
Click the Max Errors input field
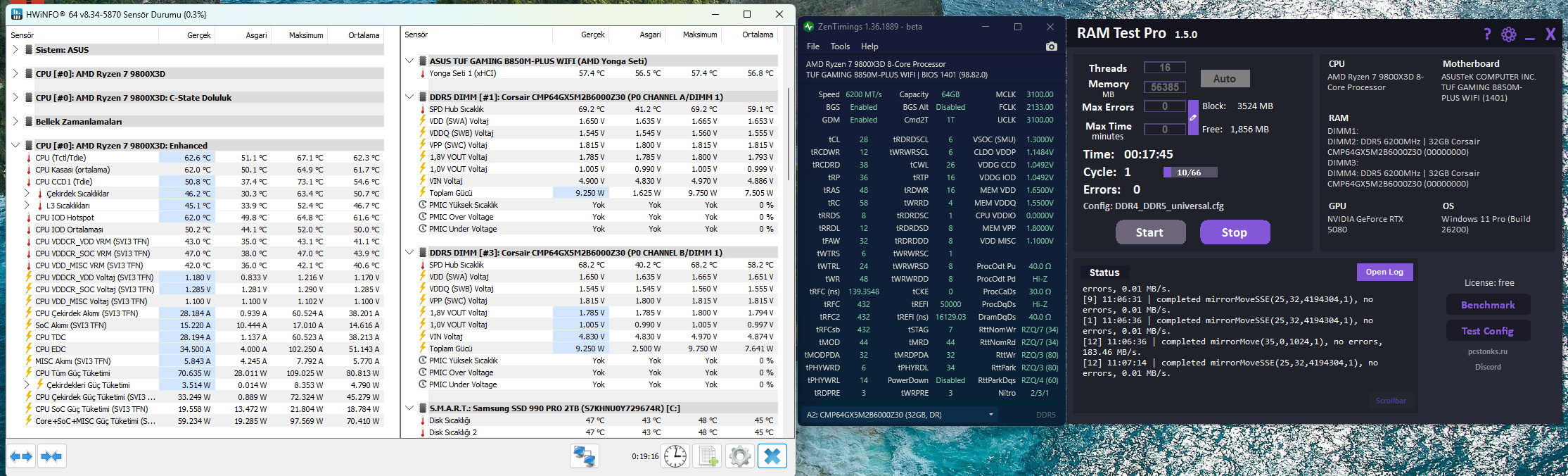coord(1164,106)
